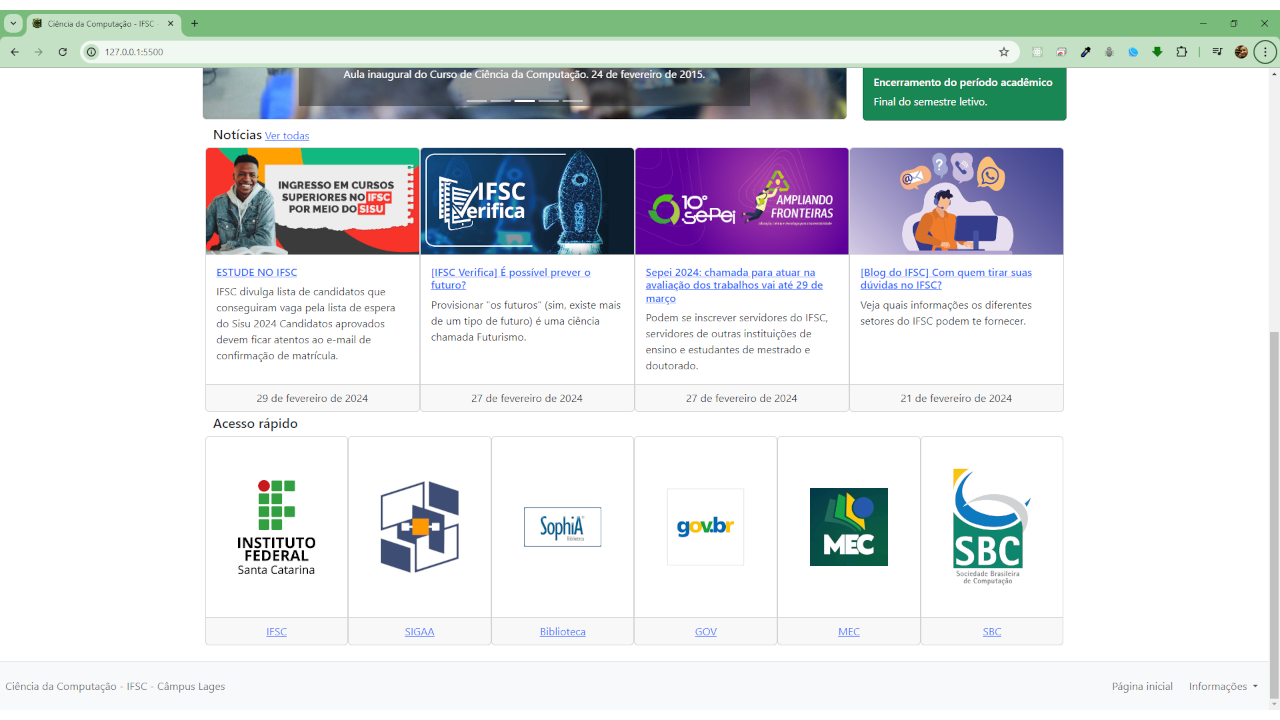Click the gov.br logo in Acesso rápido
Image resolution: width=1280 pixels, height=720 pixels.
pyautogui.click(x=705, y=527)
